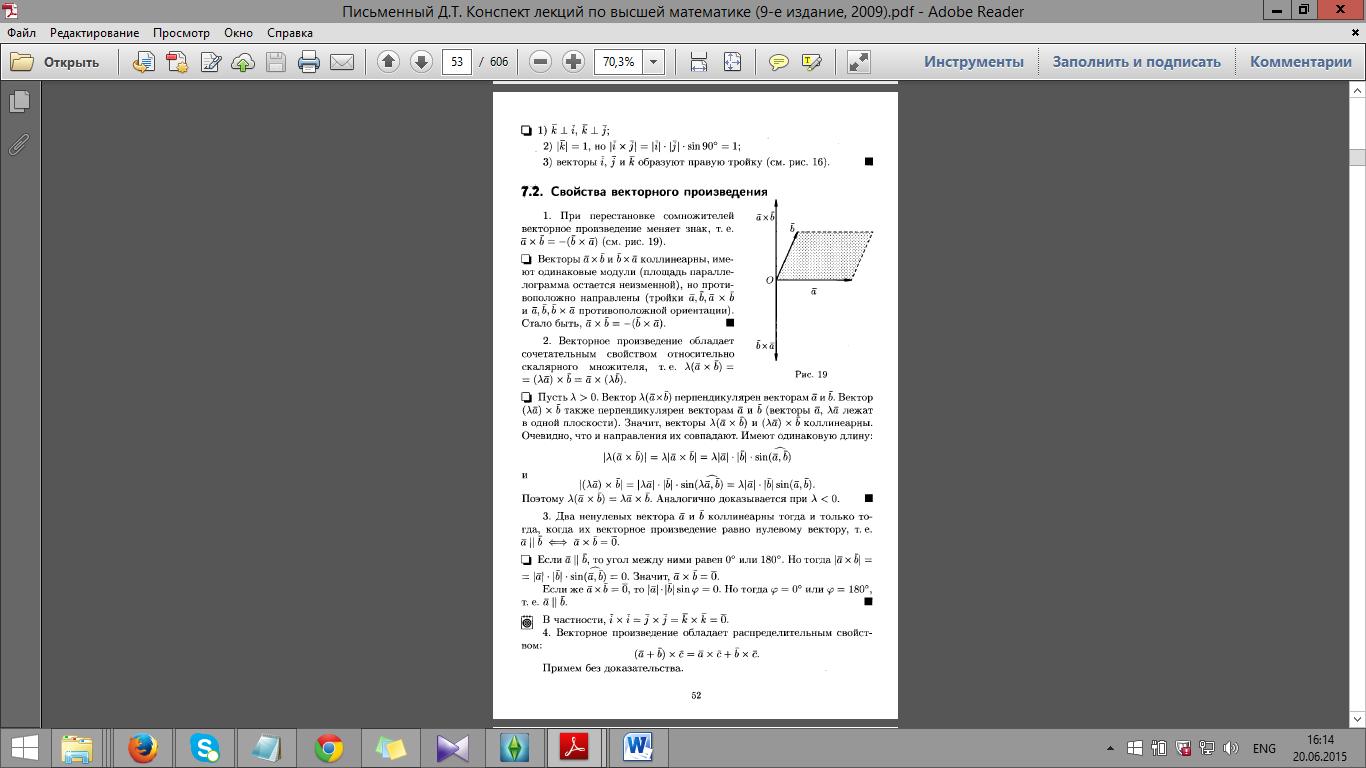The width and height of the screenshot is (1366, 768).
Task: Zoom in with the plus button
Action: pyautogui.click(x=573, y=62)
